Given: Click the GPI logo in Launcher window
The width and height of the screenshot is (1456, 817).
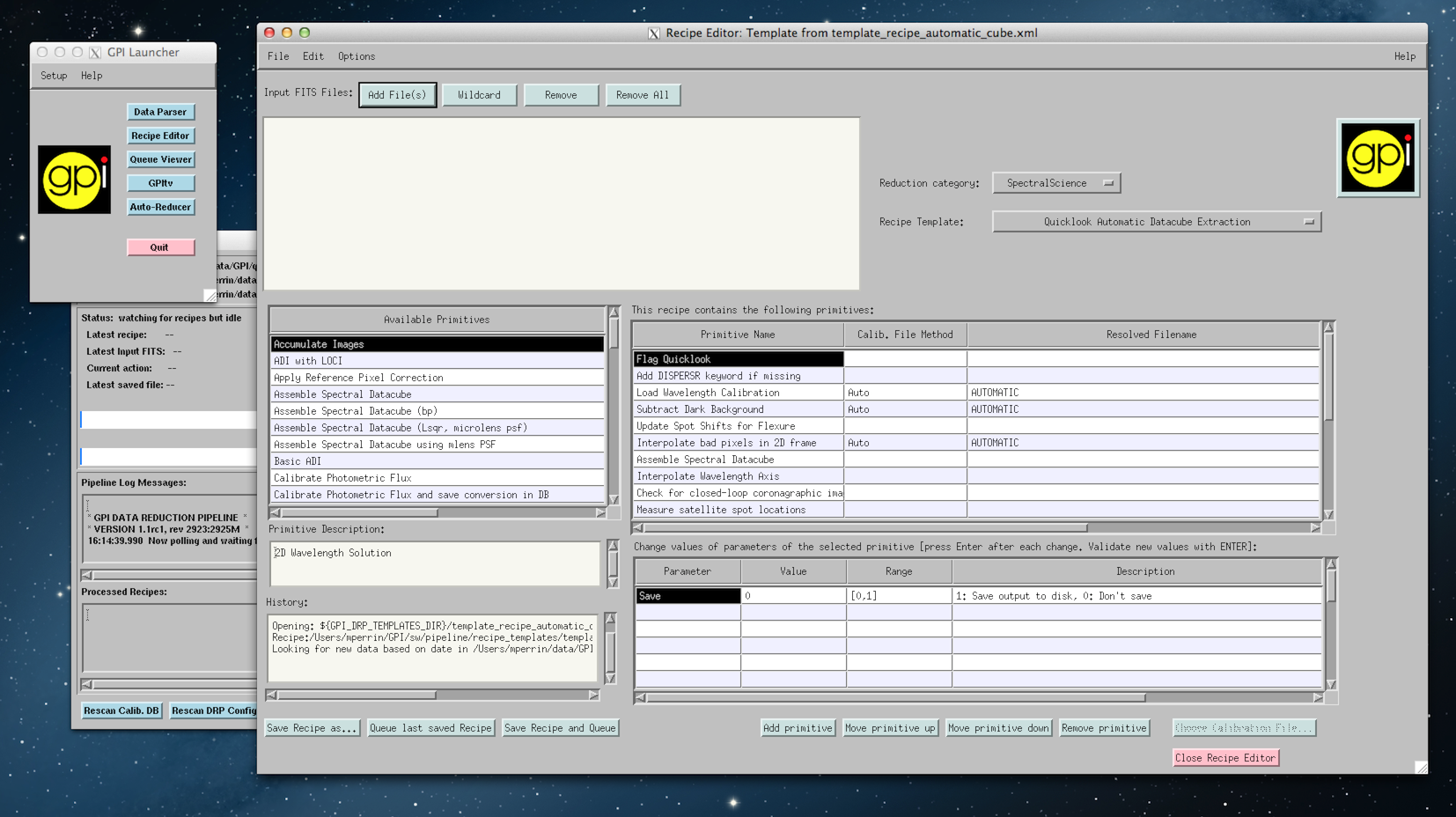Looking at the screenshot, I should click(x=74, y=180).
